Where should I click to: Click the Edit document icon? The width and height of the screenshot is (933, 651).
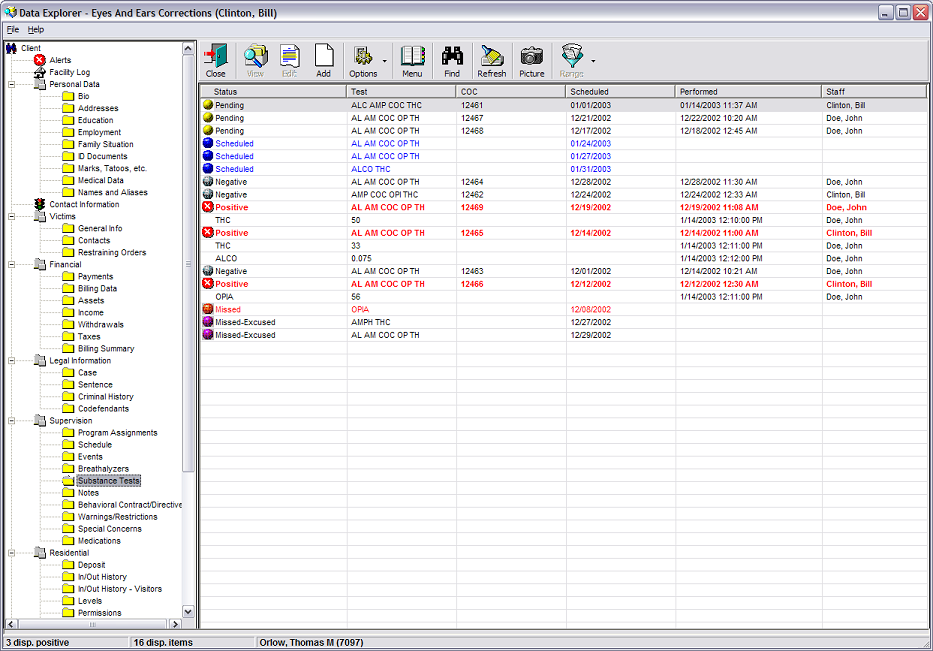[290, 57]
